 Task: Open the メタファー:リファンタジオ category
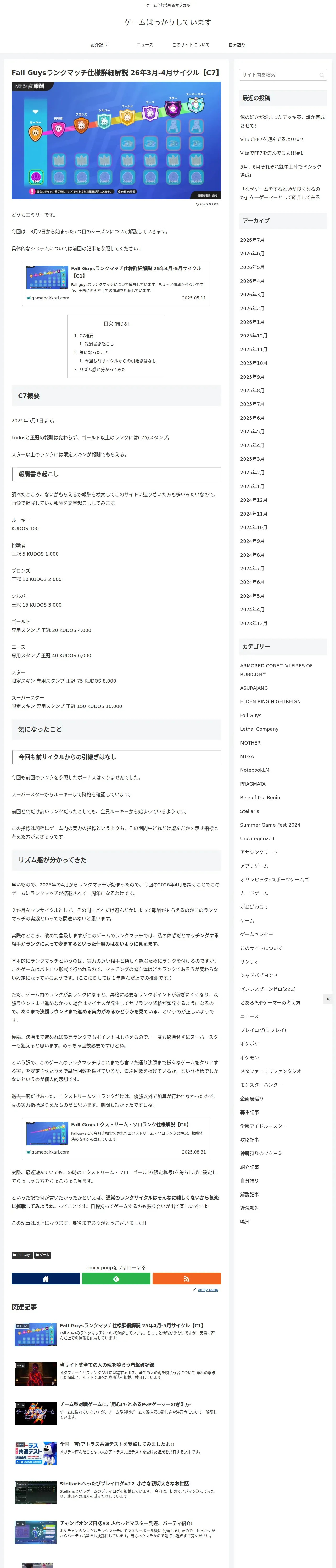(x=271, y=1071)
